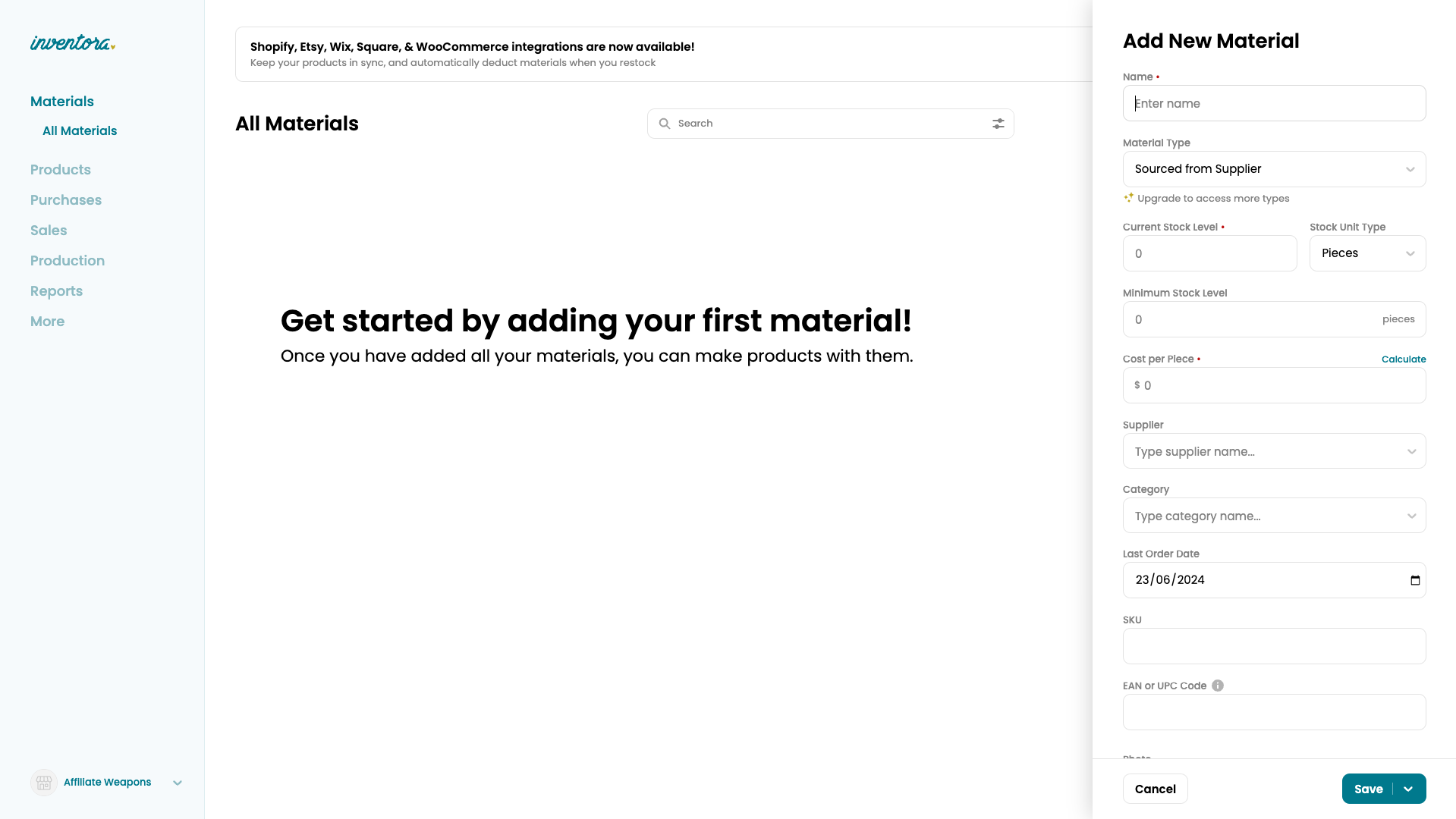Viewport: 1456px width, 819px height.
Task: Go to the Reports section
Action: tap(56, 291)
